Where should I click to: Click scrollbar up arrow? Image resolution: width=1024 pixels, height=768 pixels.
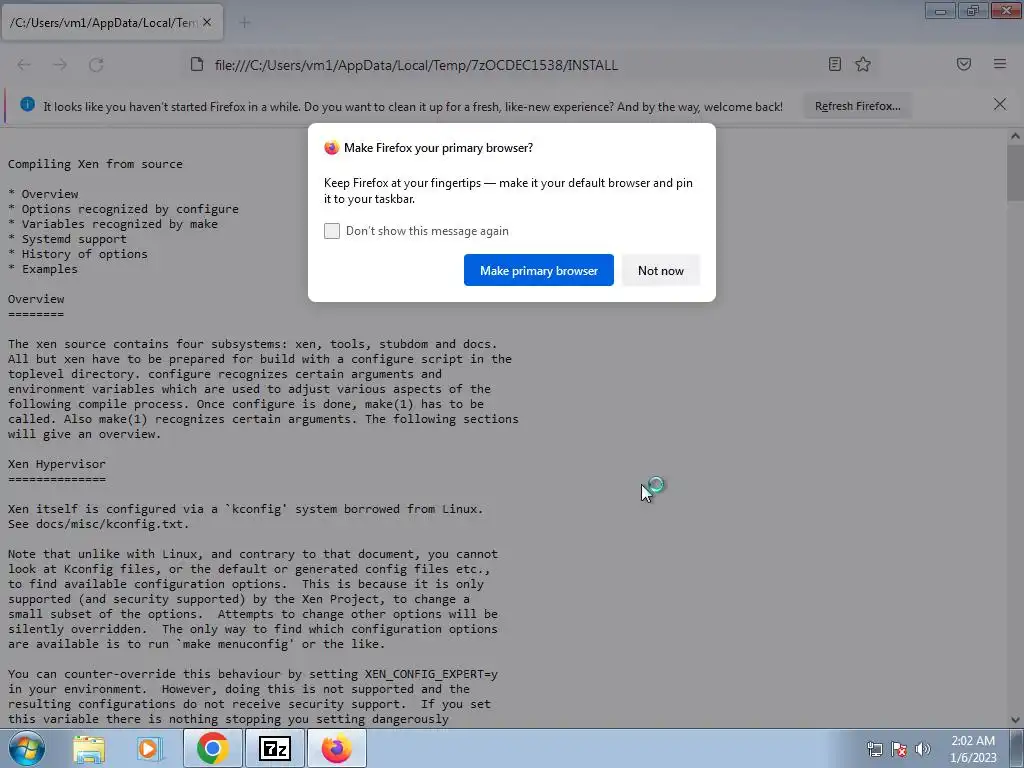point(1015,136)
